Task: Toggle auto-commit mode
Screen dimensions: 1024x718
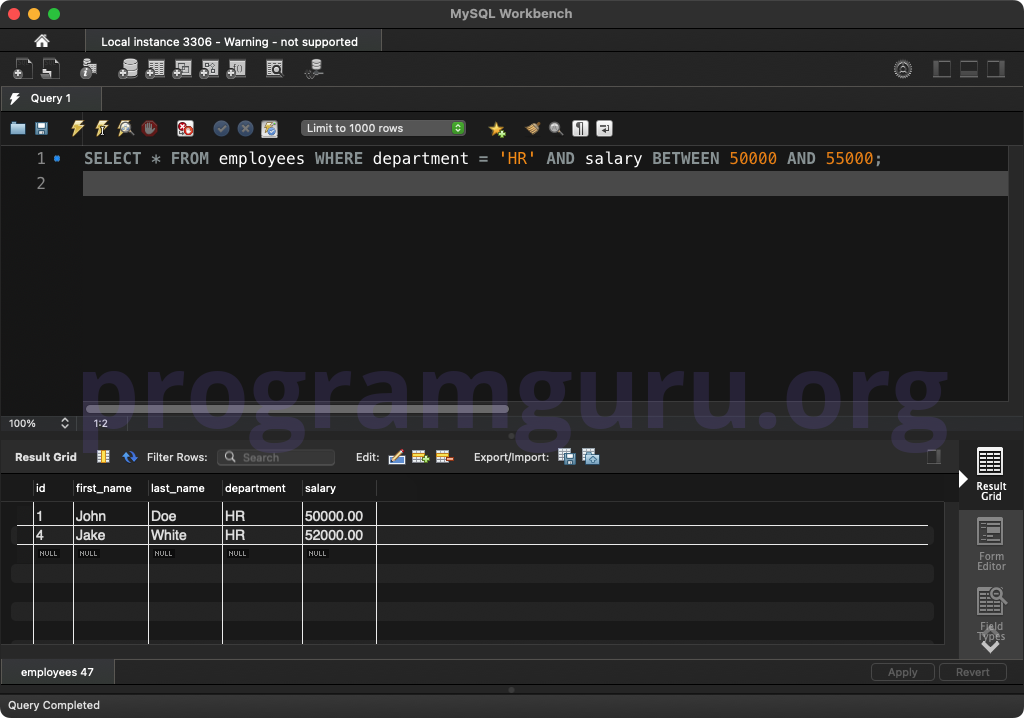Action: click(x=270, y=128)
